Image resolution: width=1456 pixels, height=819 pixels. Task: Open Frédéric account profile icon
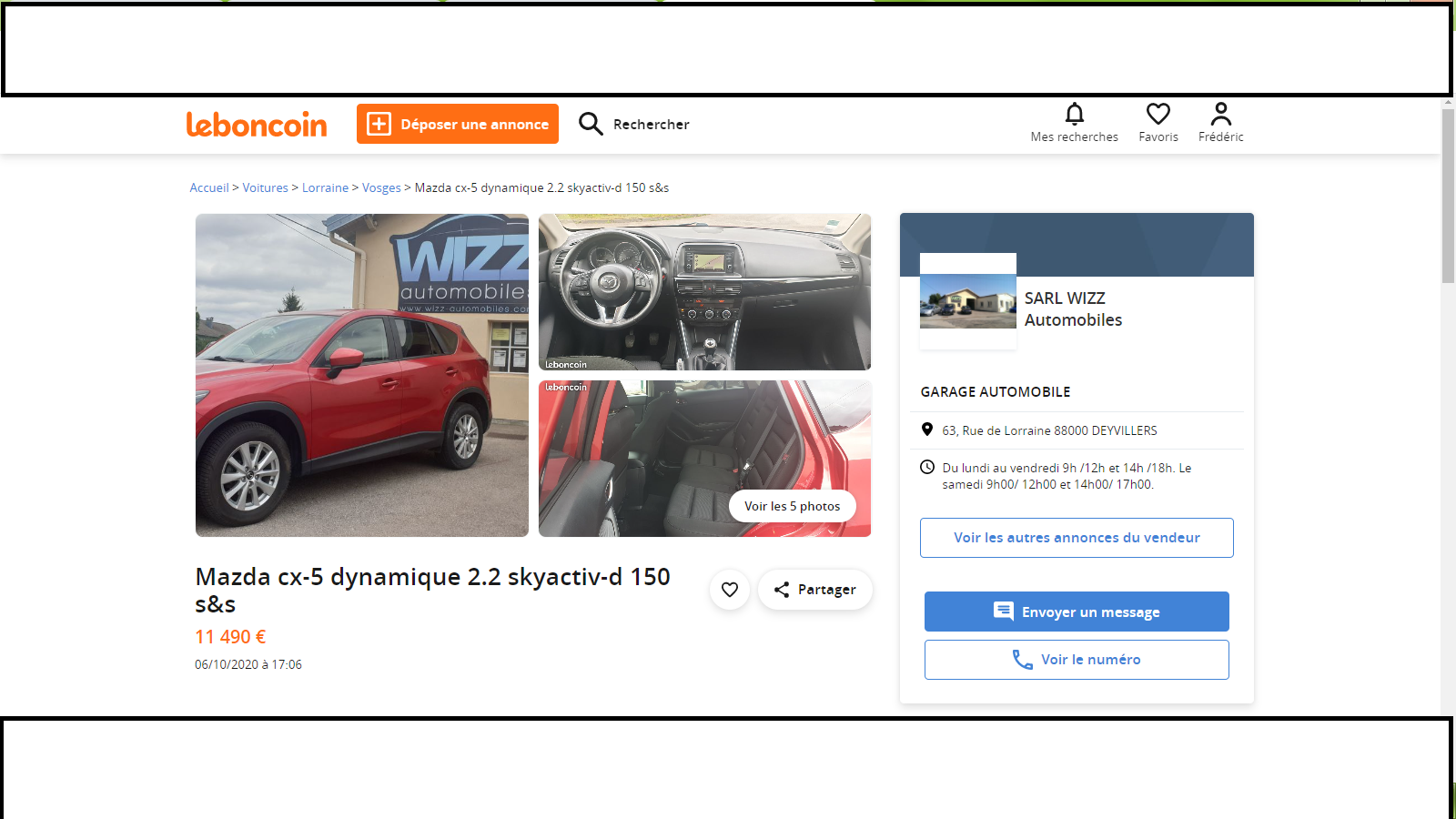point(1221,114)
